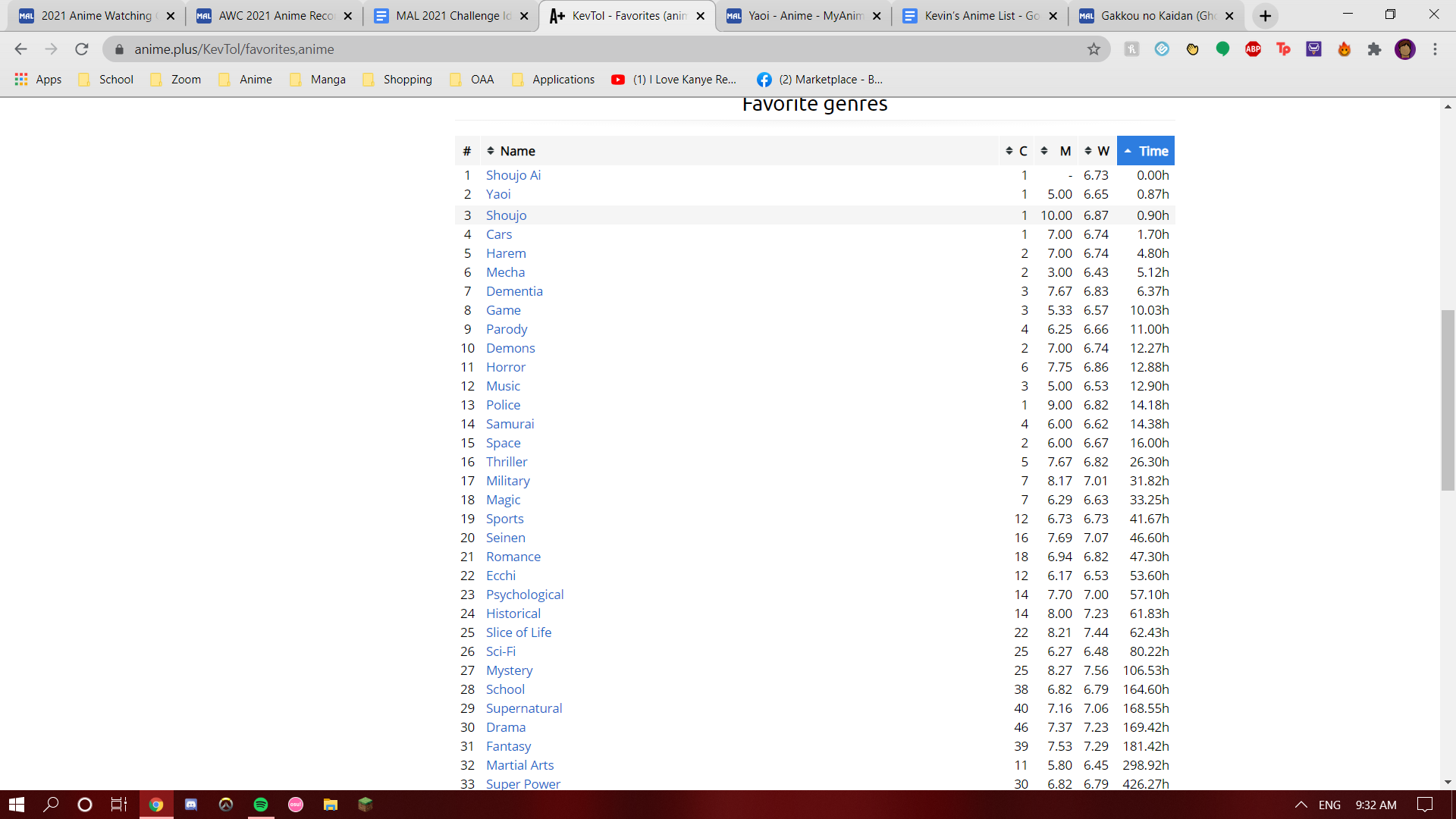Show hidden system tray icons chevron

tap(1301, 805)
